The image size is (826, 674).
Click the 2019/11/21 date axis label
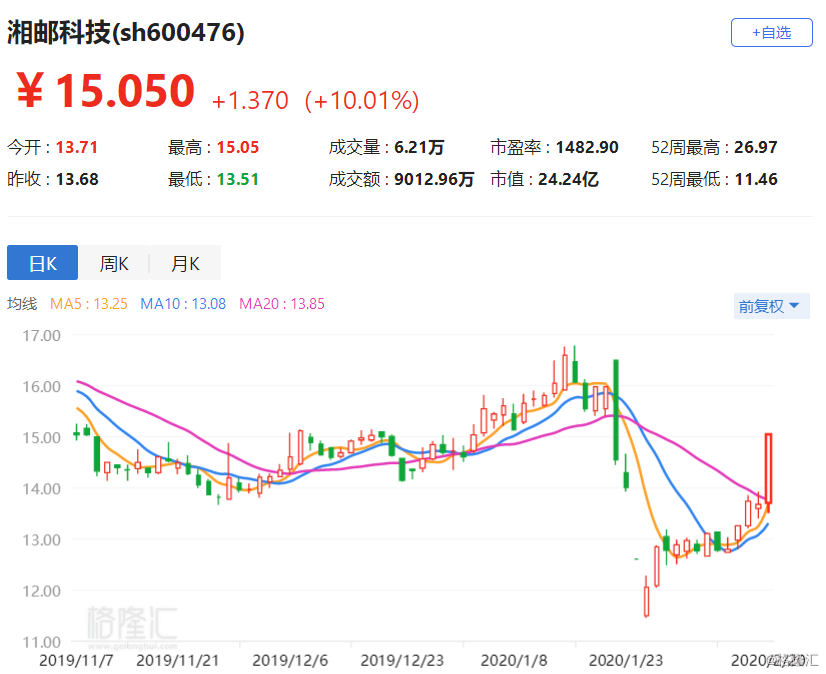178,660
